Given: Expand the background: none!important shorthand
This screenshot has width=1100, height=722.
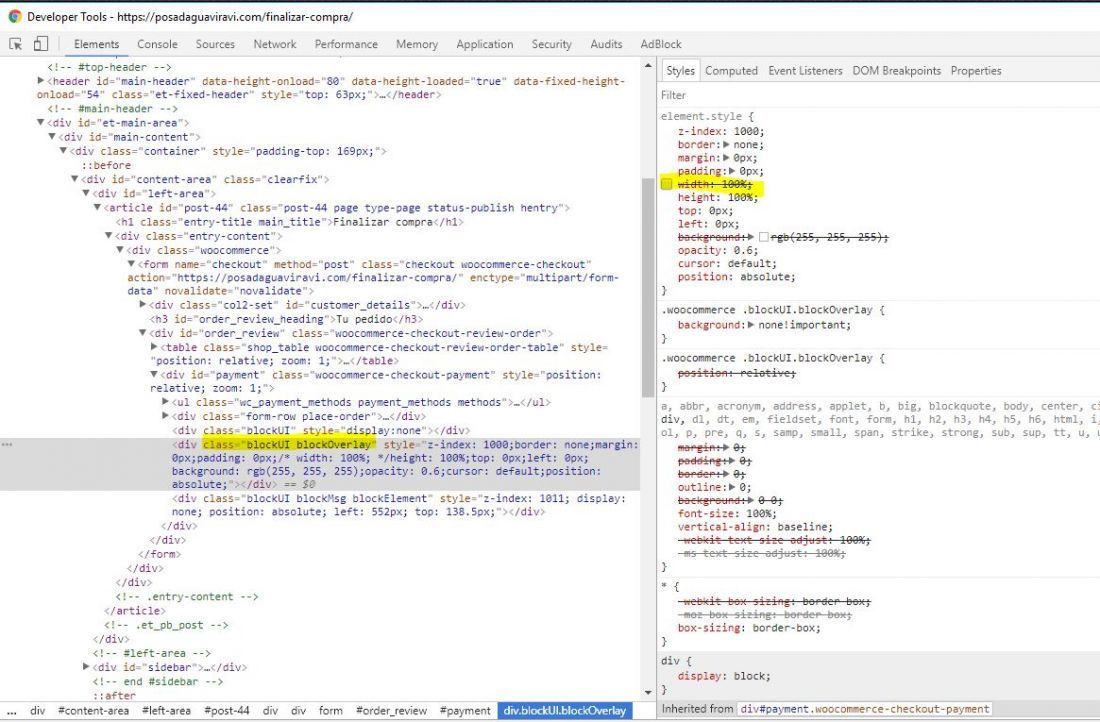Looking at the screenshot, I should (751, 325).
